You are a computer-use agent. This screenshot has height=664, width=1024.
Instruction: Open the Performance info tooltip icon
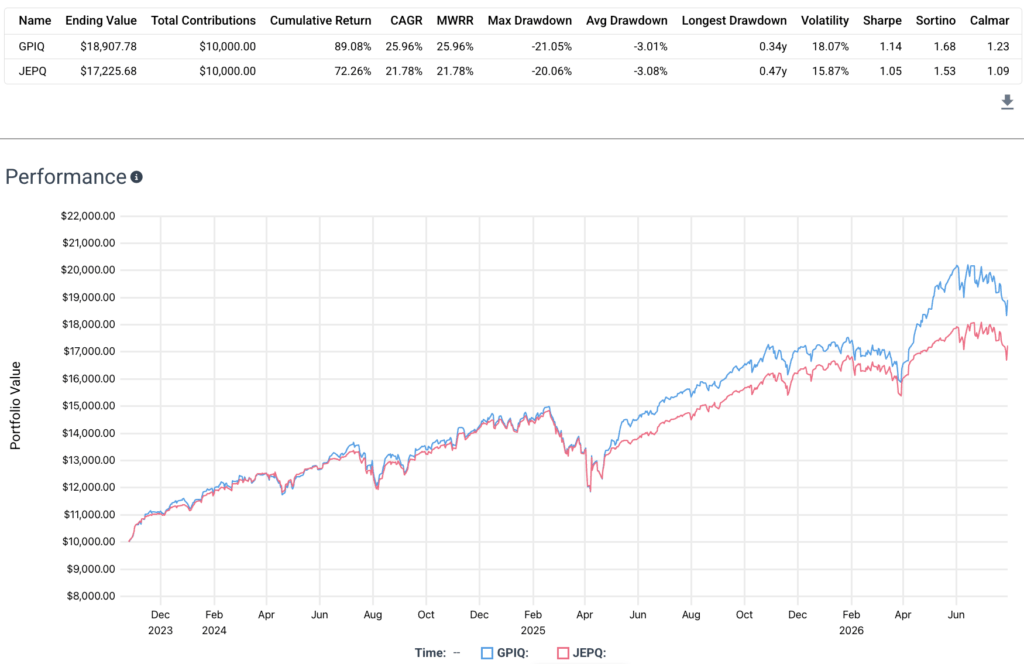(136, 177)
